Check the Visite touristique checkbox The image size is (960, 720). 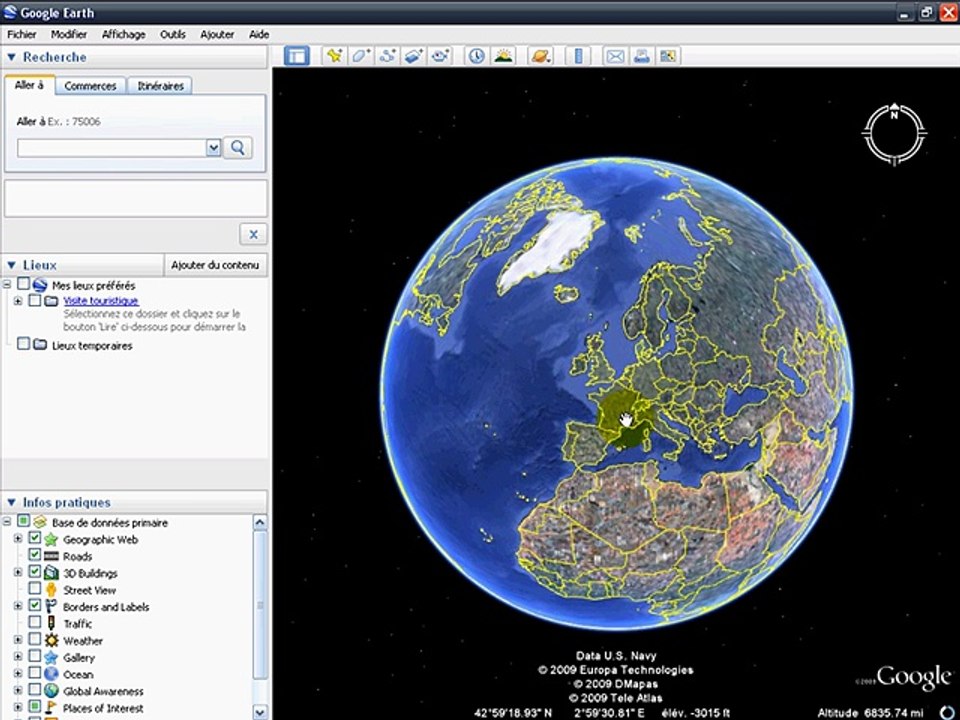click(35, 300)
